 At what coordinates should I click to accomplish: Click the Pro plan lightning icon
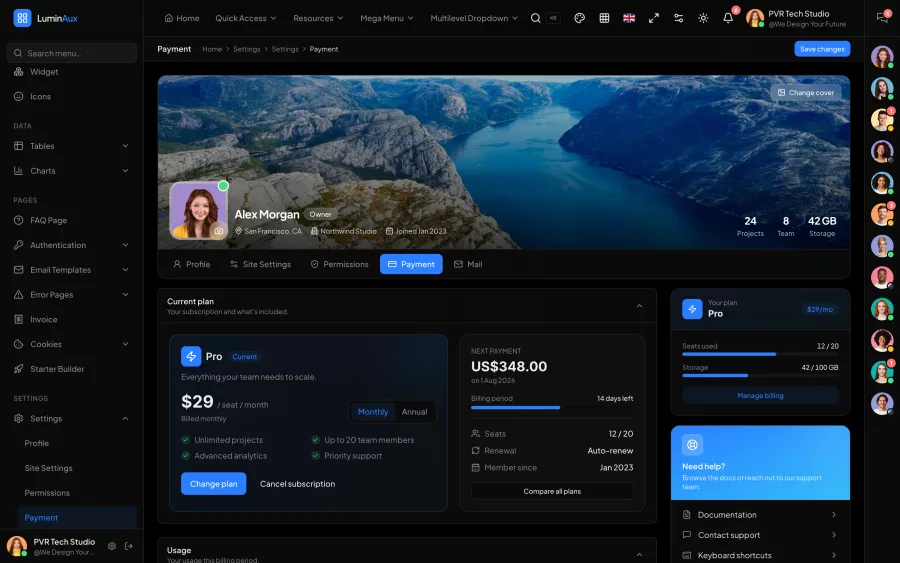coord(191,356)
